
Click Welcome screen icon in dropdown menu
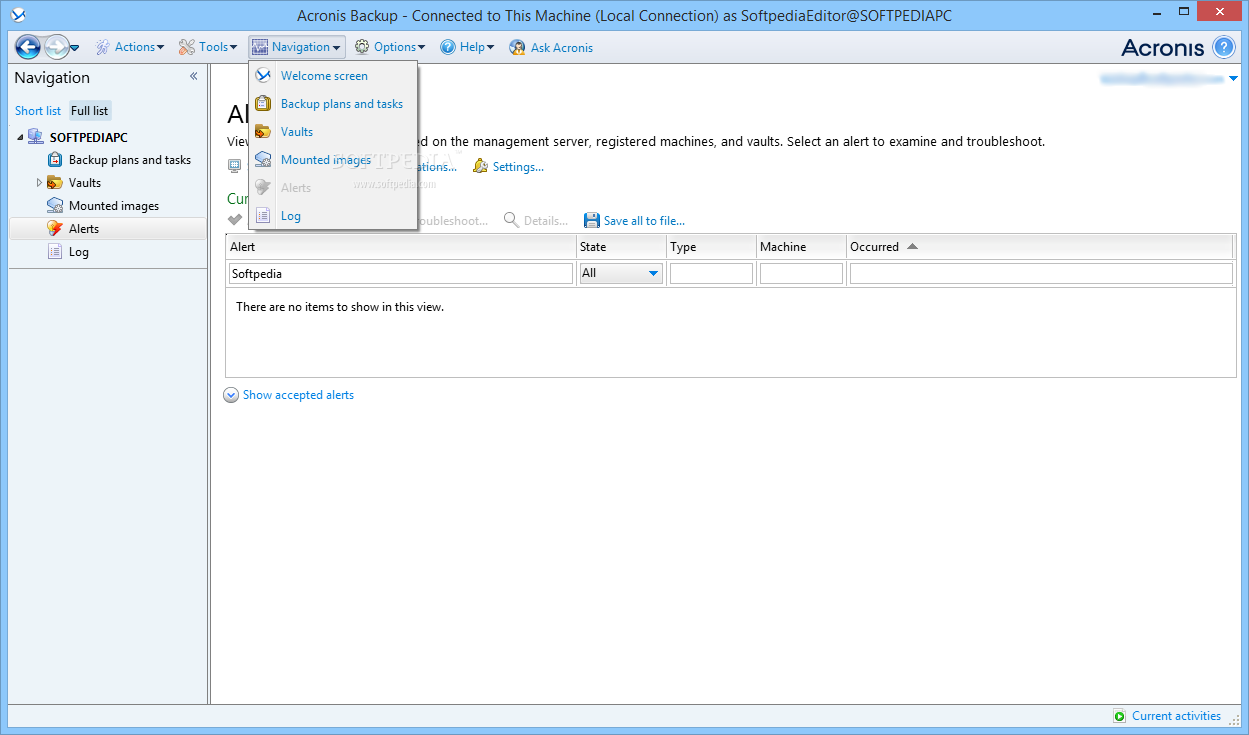tap(263, 75)
